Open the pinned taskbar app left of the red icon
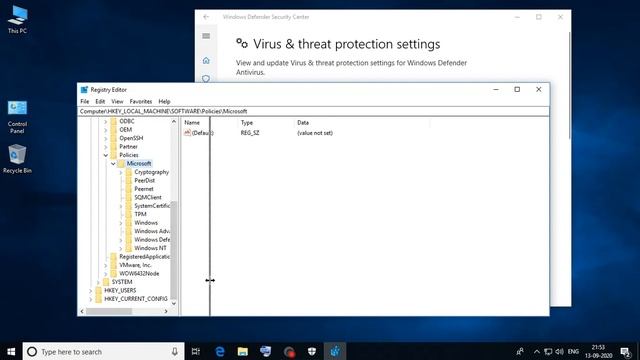 pyautogui.click(x=265, y=351)
